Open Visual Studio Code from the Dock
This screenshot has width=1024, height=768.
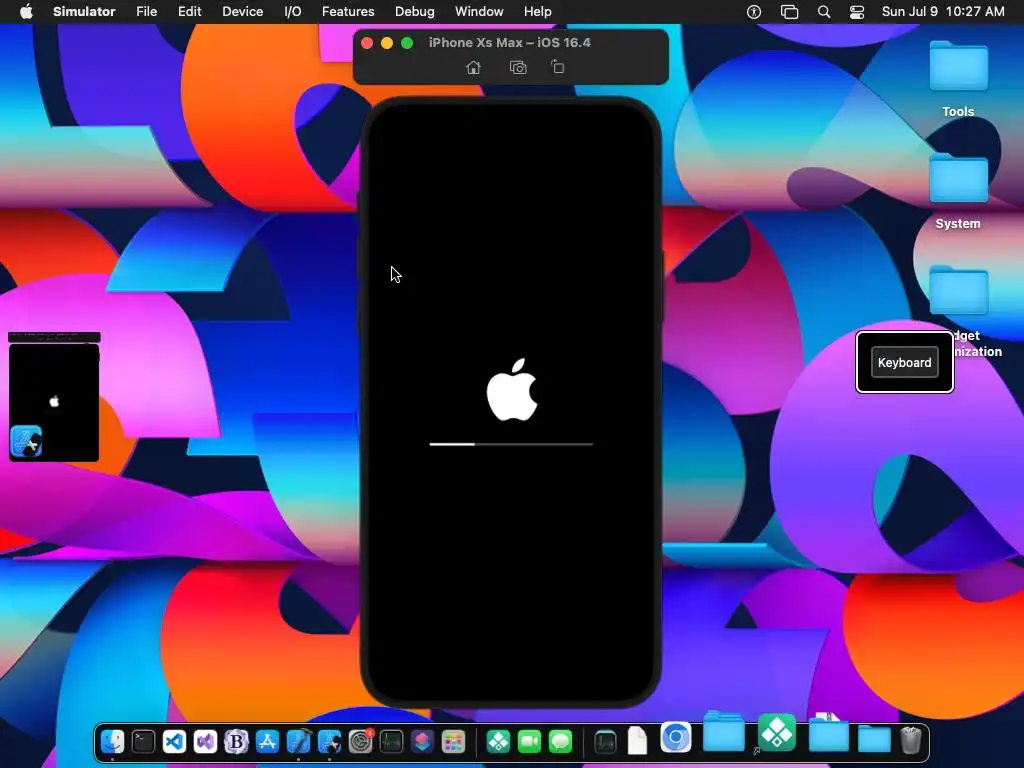(x=174, y=742)
